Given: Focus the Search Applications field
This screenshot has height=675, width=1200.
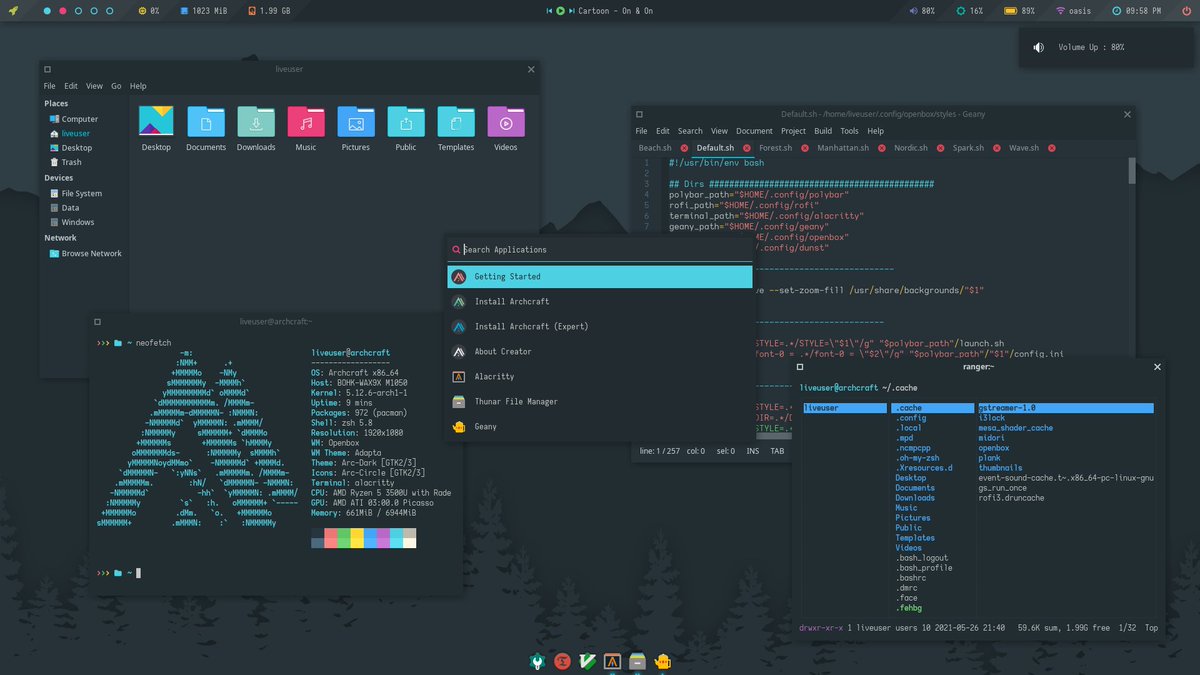Looking at the screenshot, I should 600,250.
